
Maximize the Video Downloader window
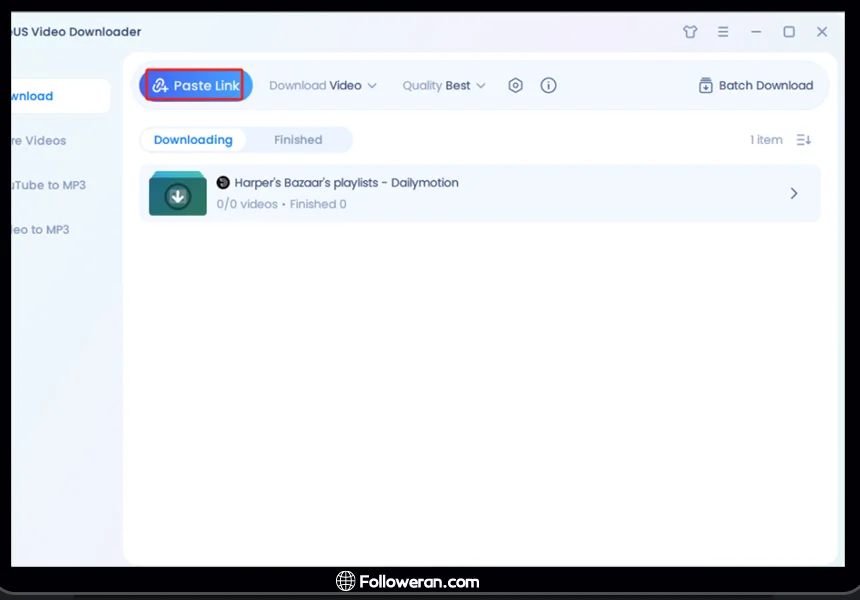789,32
